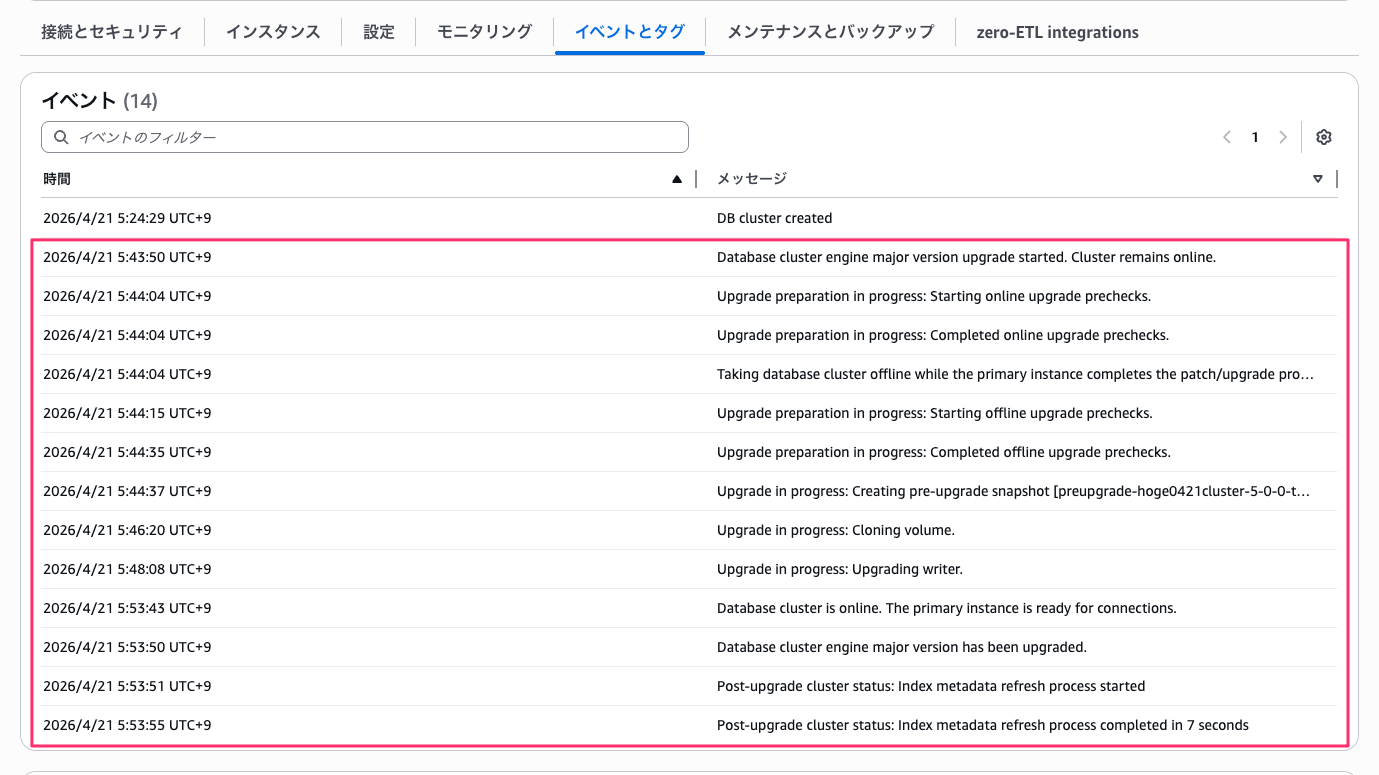Select page number 1 in pagination
1379x775 pixels.
point(1255,137)
